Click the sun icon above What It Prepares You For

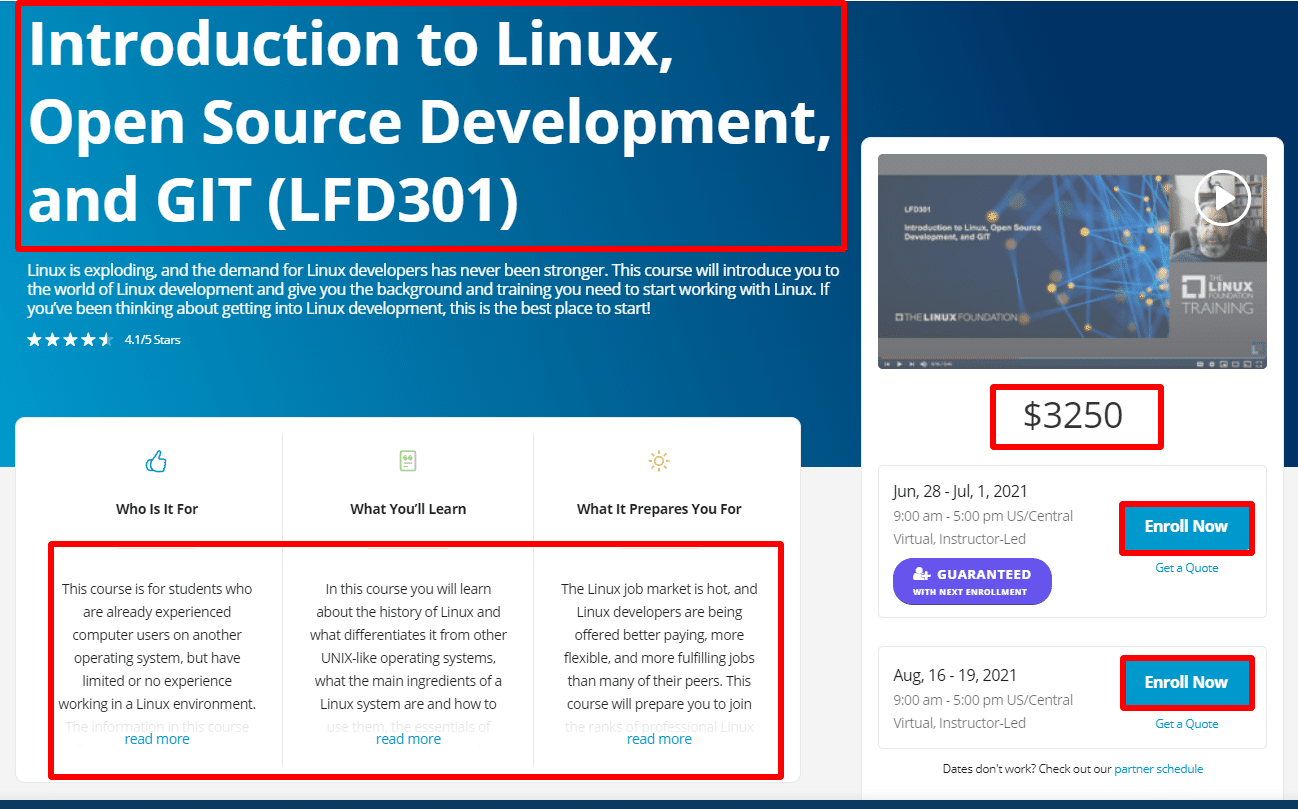coord(659,461)
